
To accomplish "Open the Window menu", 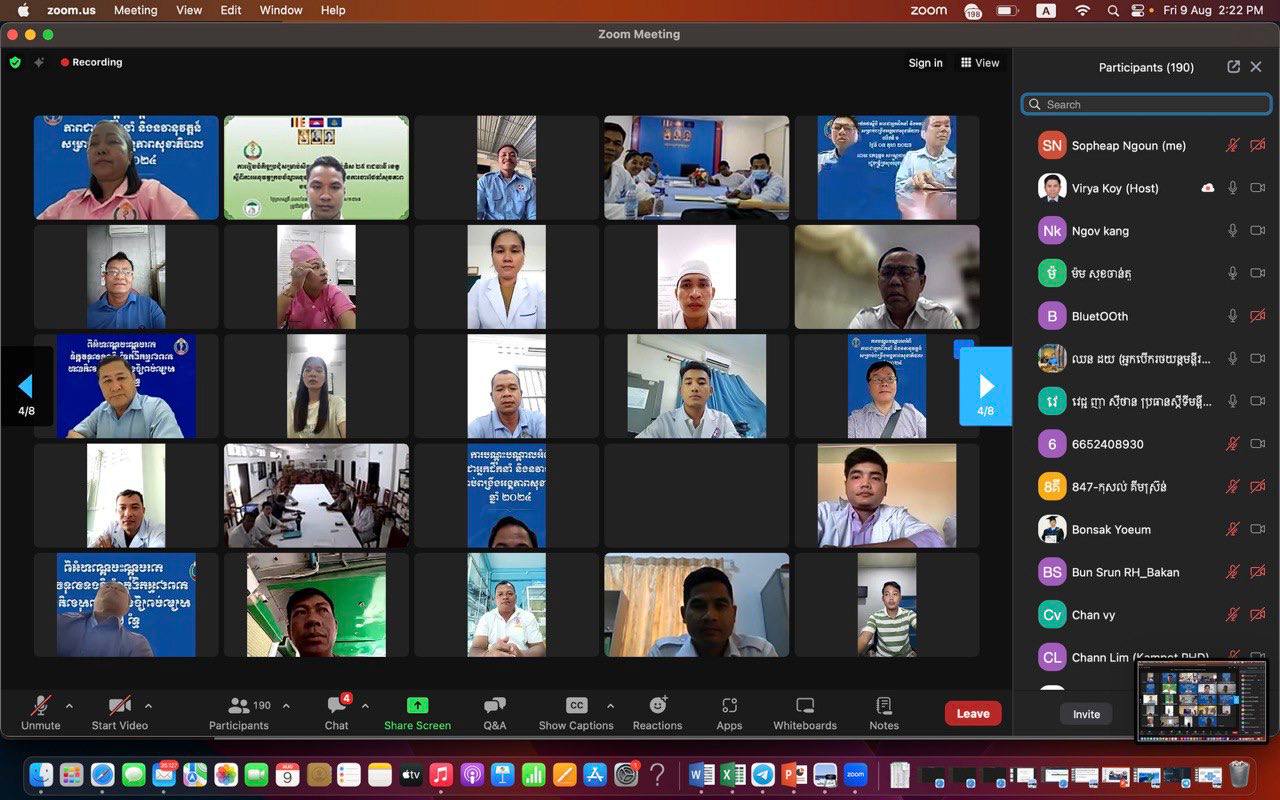I will tap(281, 10).
